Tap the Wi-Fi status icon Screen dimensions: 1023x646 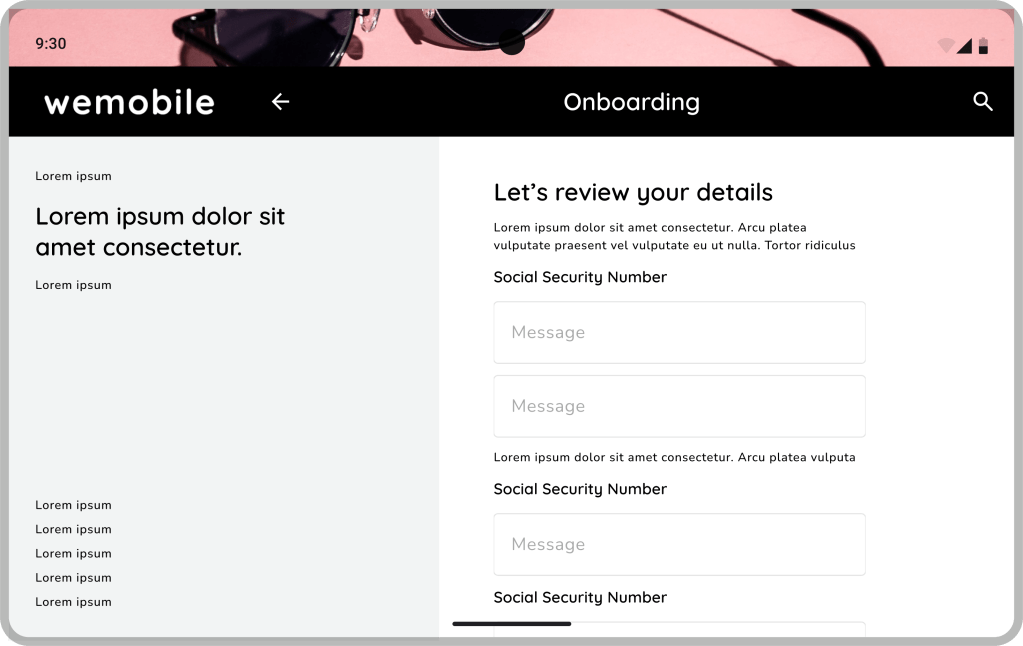(945, 46)
